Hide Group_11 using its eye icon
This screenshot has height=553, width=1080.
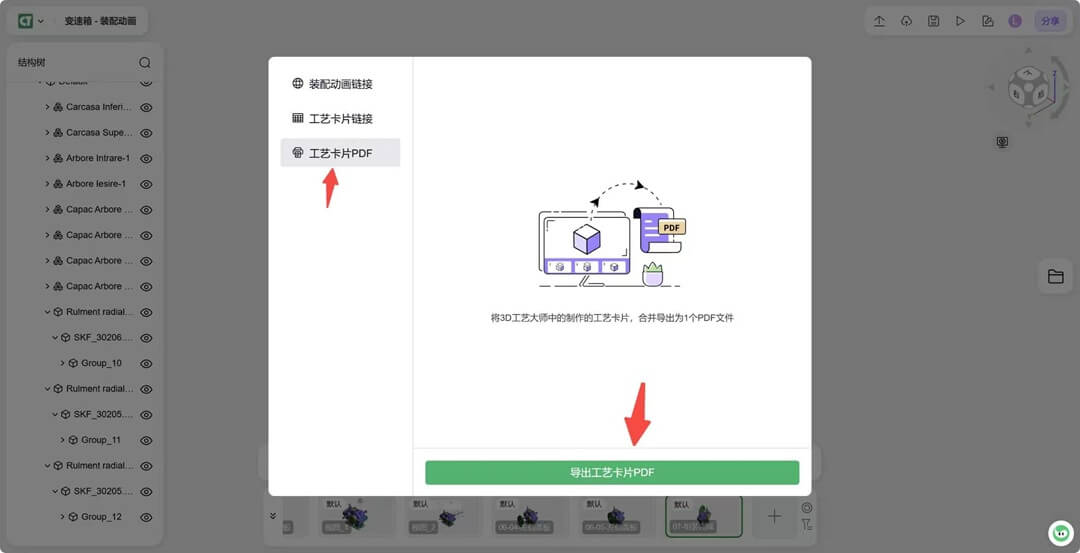(x=146, y=440)
